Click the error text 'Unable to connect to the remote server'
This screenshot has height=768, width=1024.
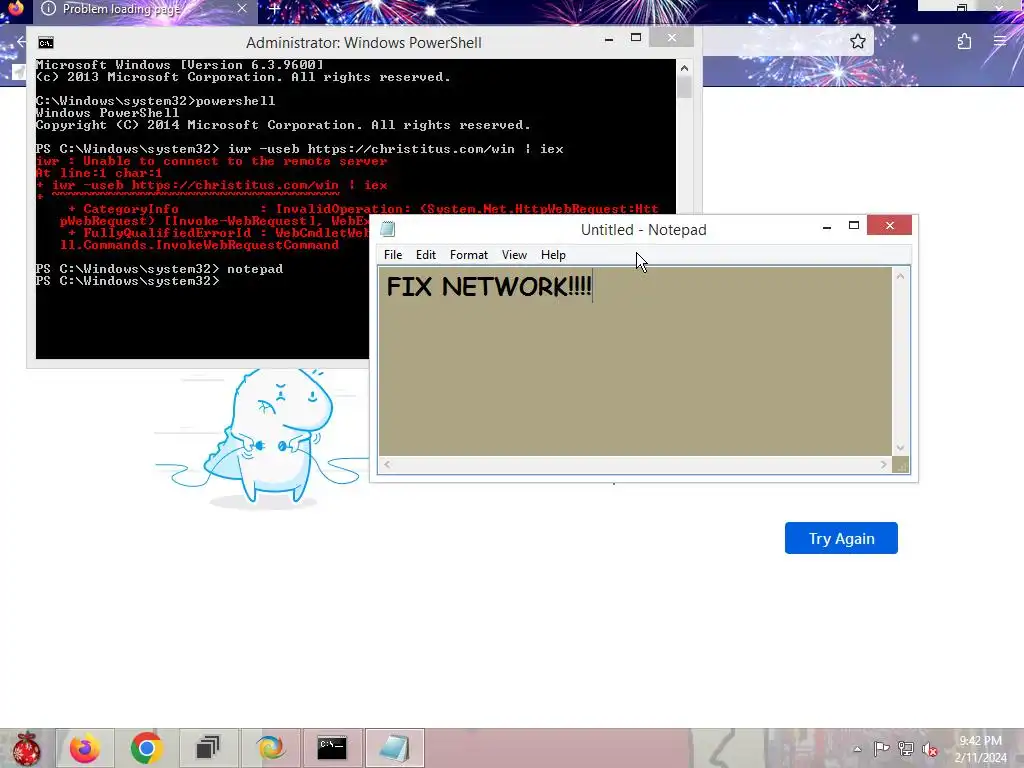coord(235,161)
